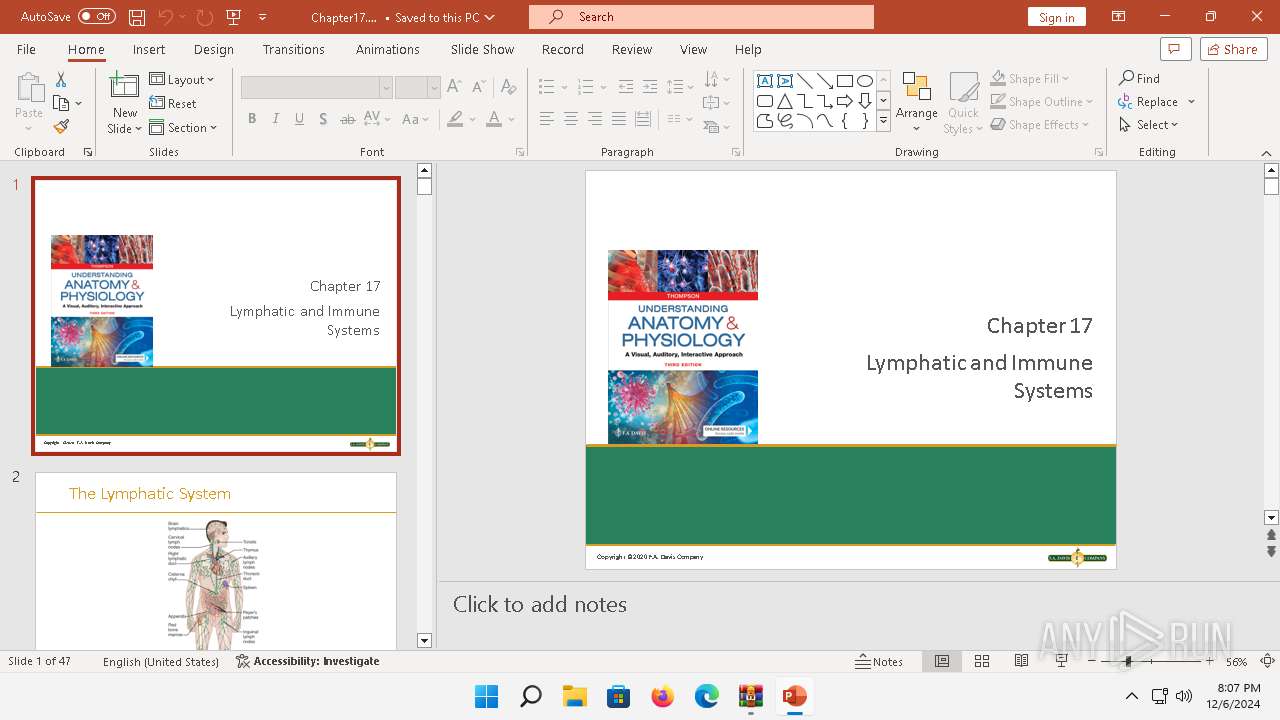The width and height of the screenshot is (1280, 720).
Task: Toggle Strikethrough formatting
Action: [347, 119]
